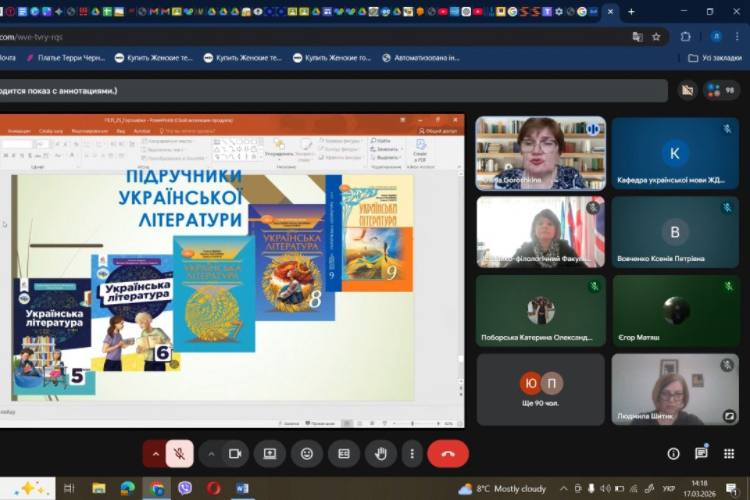Open meeting details info icon
This screenshot has width=750, height=500.
(x=673, y=453)
